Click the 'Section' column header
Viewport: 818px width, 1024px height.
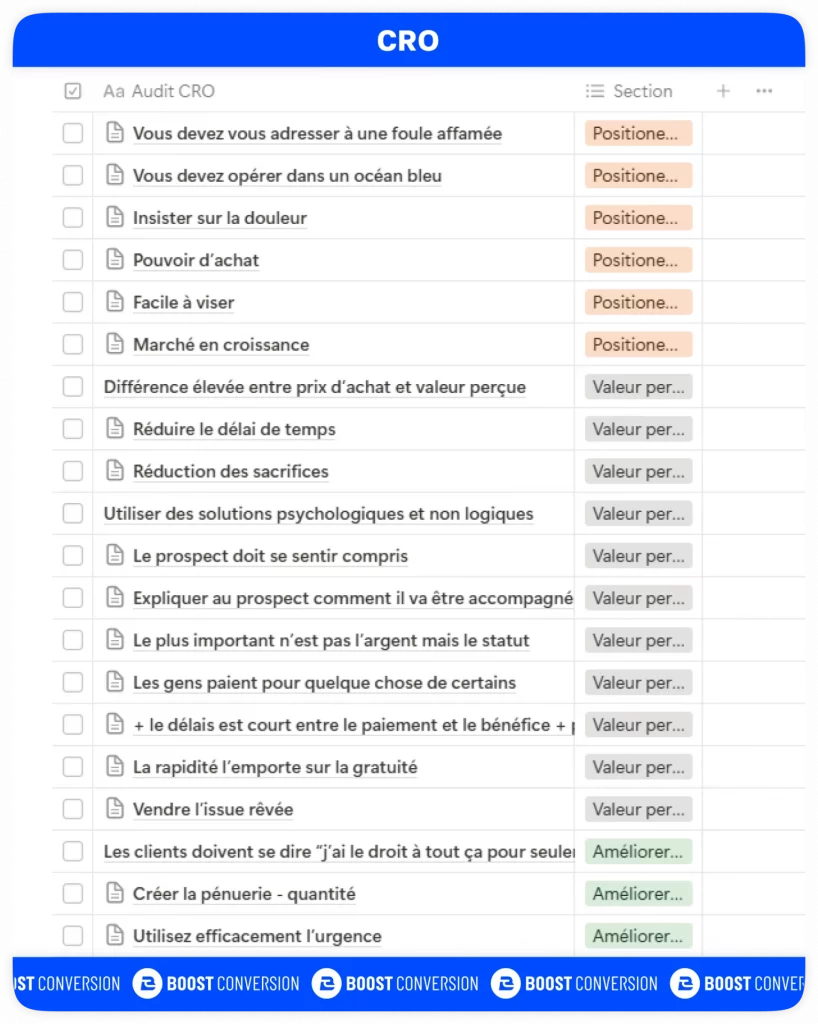[x=642, y=91]
